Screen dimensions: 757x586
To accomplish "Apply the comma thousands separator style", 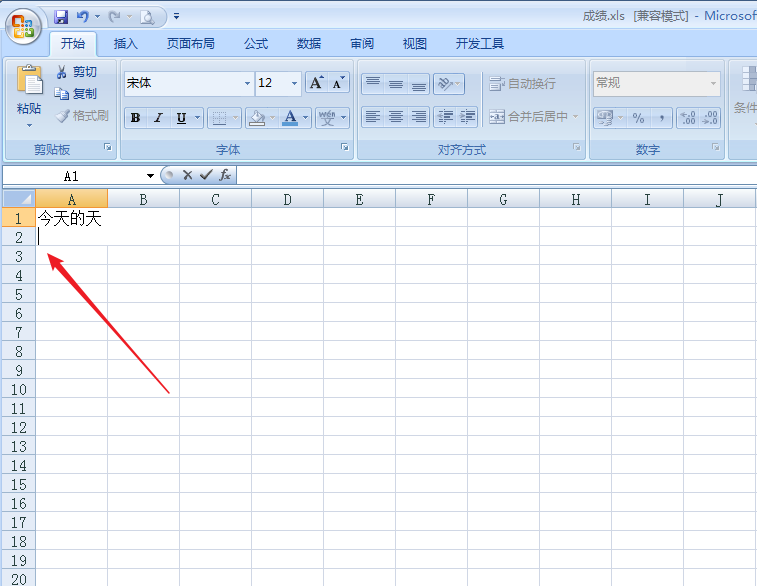I will [x=661, y=118].
